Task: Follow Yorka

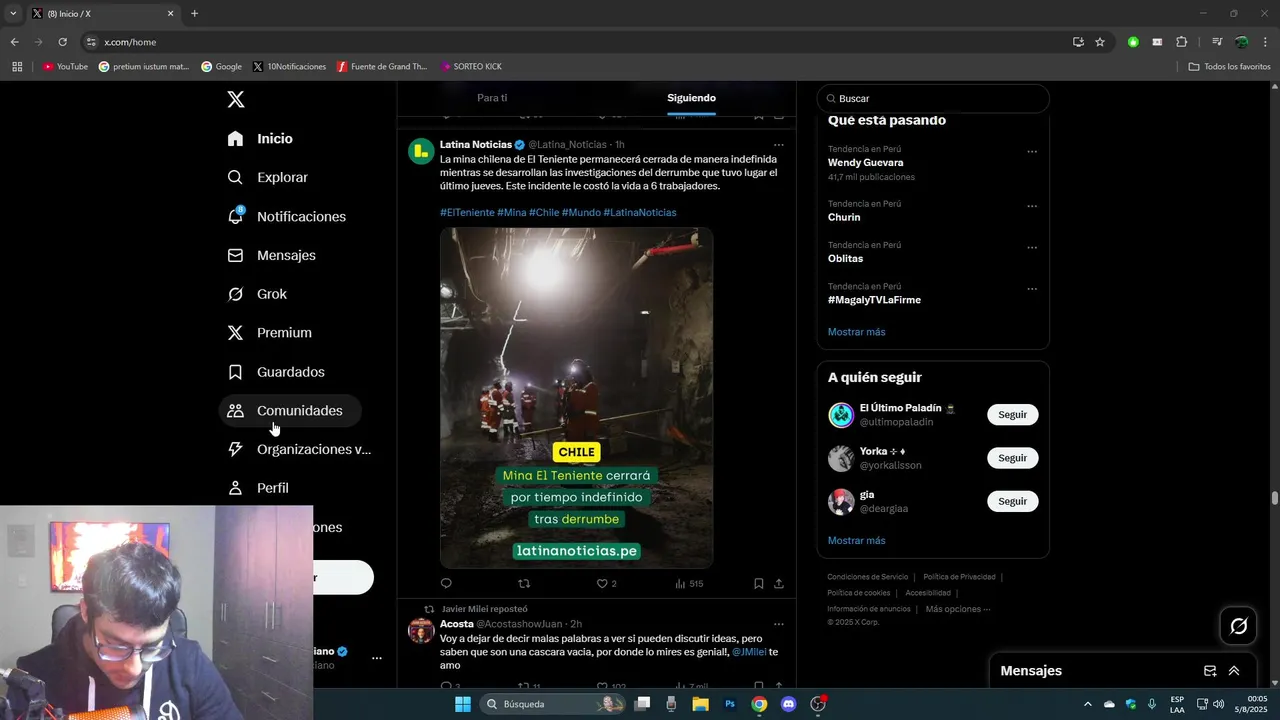Action: point(1012,458)
